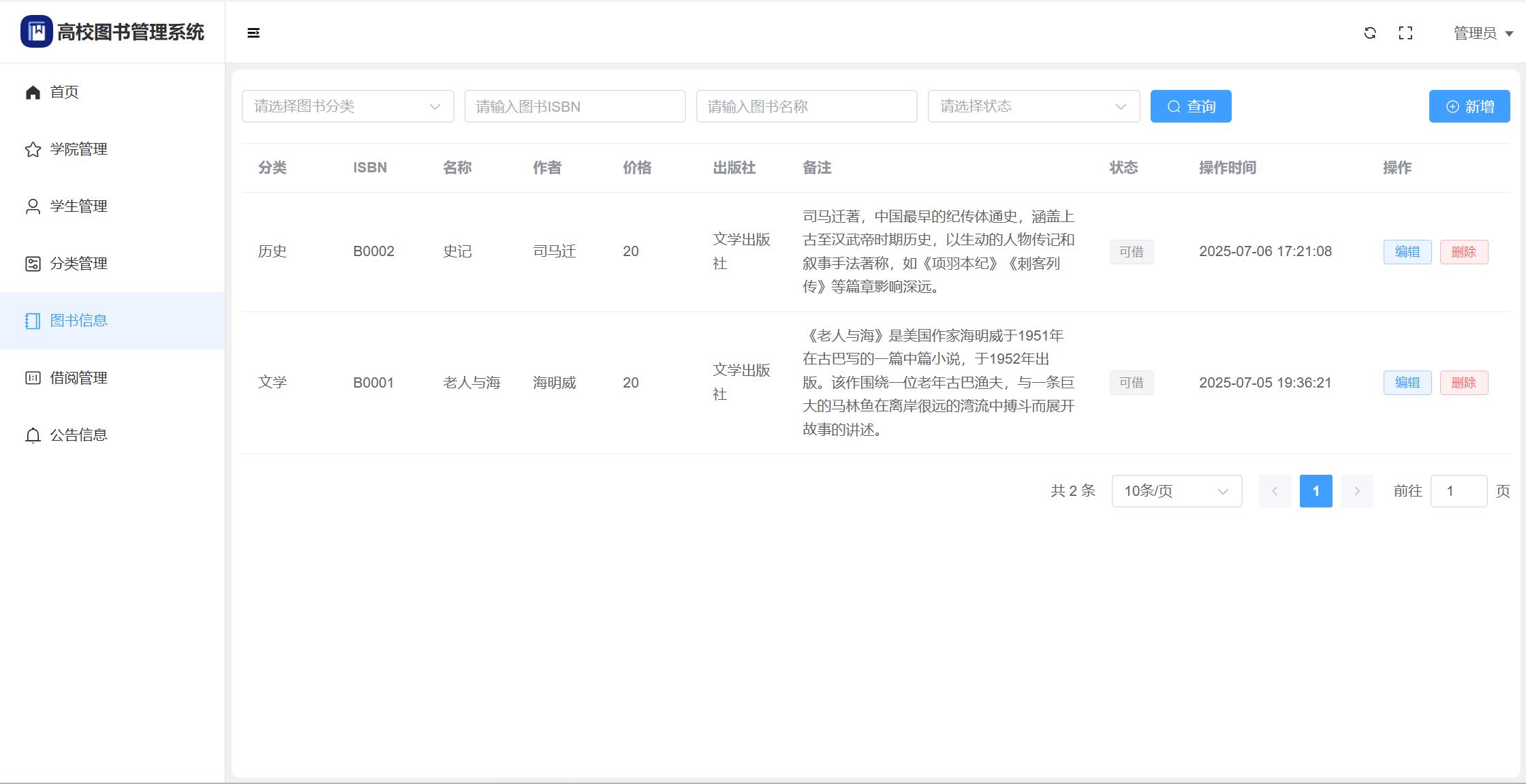Open the 10条/页 page size dropdown
The image size is (1526, 784).
click(1177, 491)
